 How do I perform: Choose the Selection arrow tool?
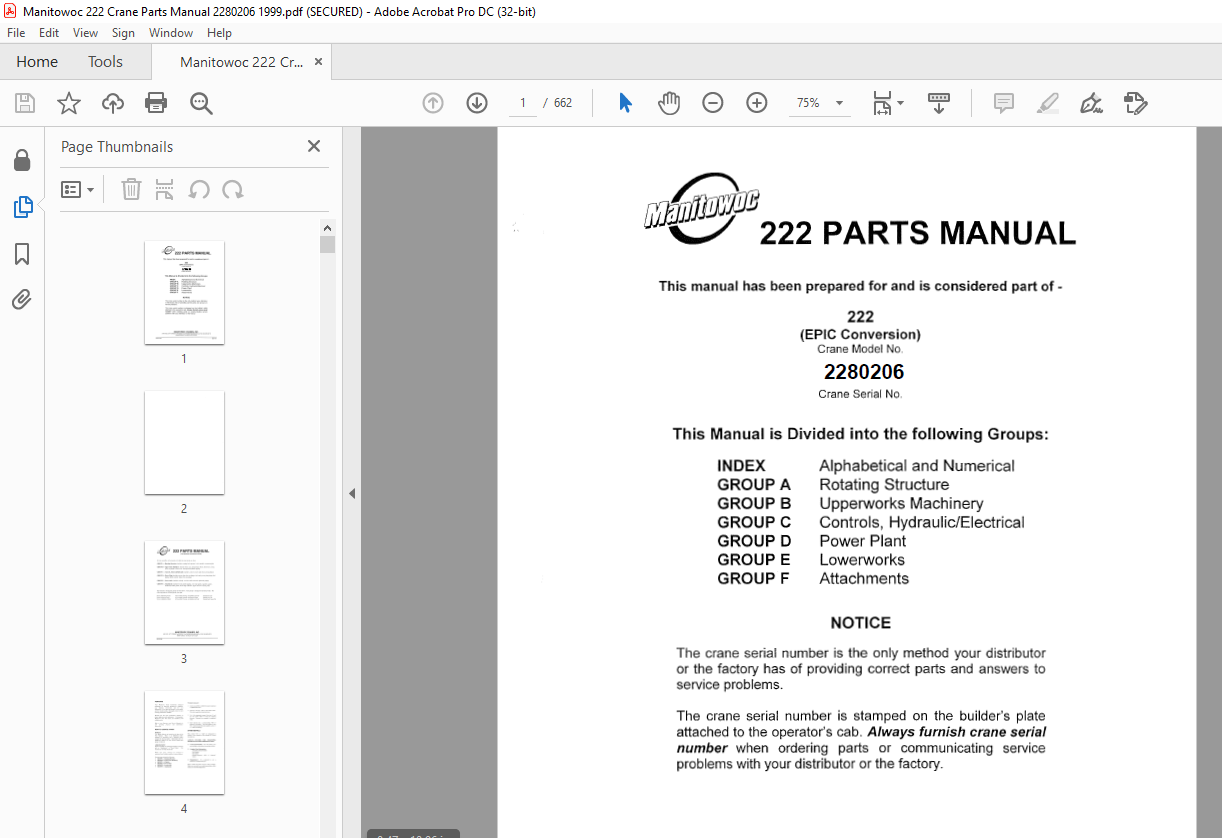[x=626, y=103]
